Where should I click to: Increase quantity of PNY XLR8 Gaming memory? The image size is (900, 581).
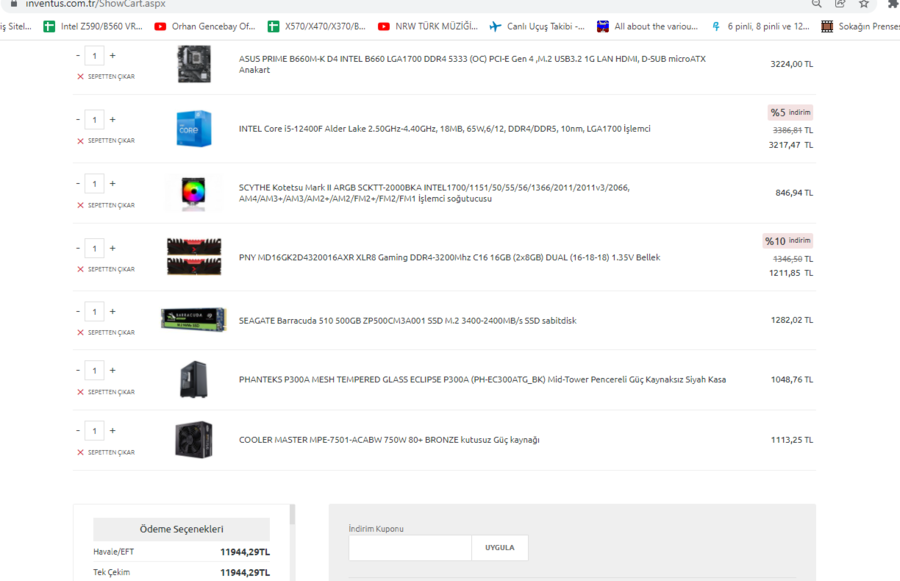pos(112,249)
